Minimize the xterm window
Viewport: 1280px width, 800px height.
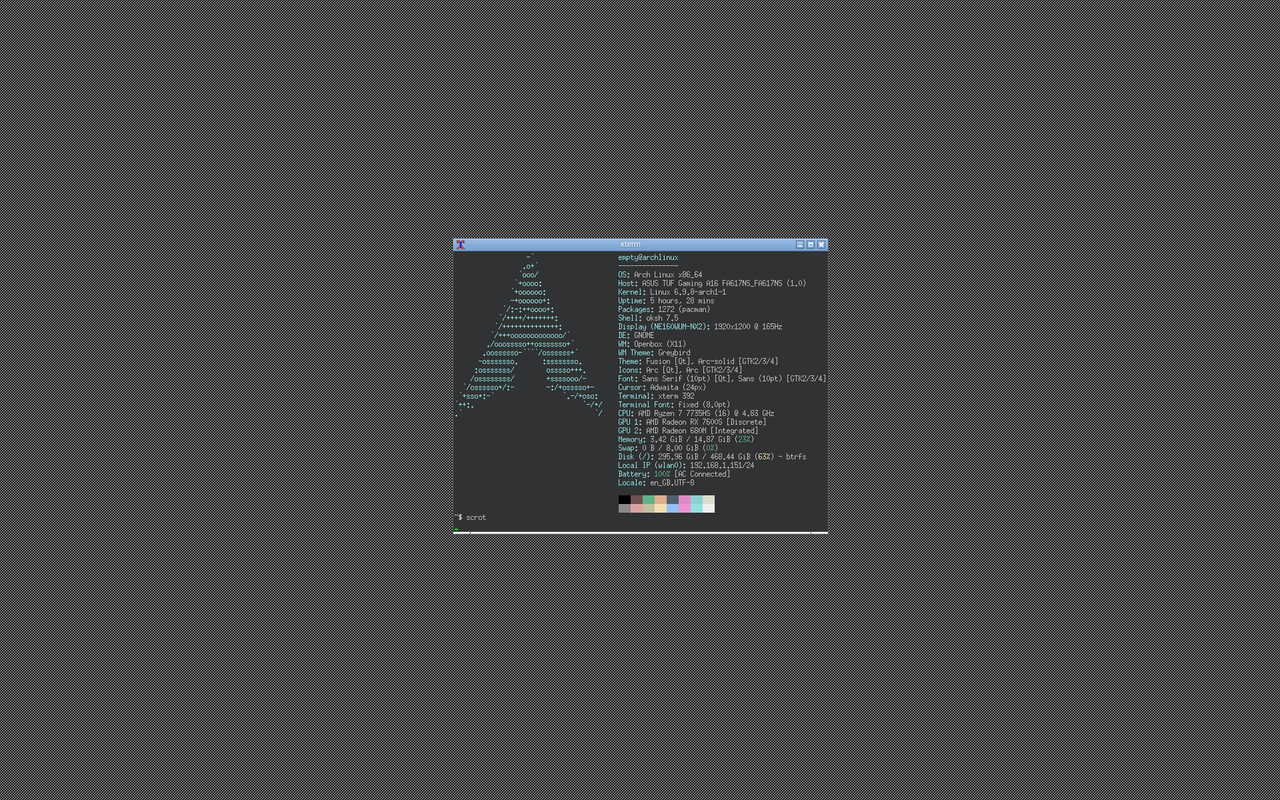point(800,244)
